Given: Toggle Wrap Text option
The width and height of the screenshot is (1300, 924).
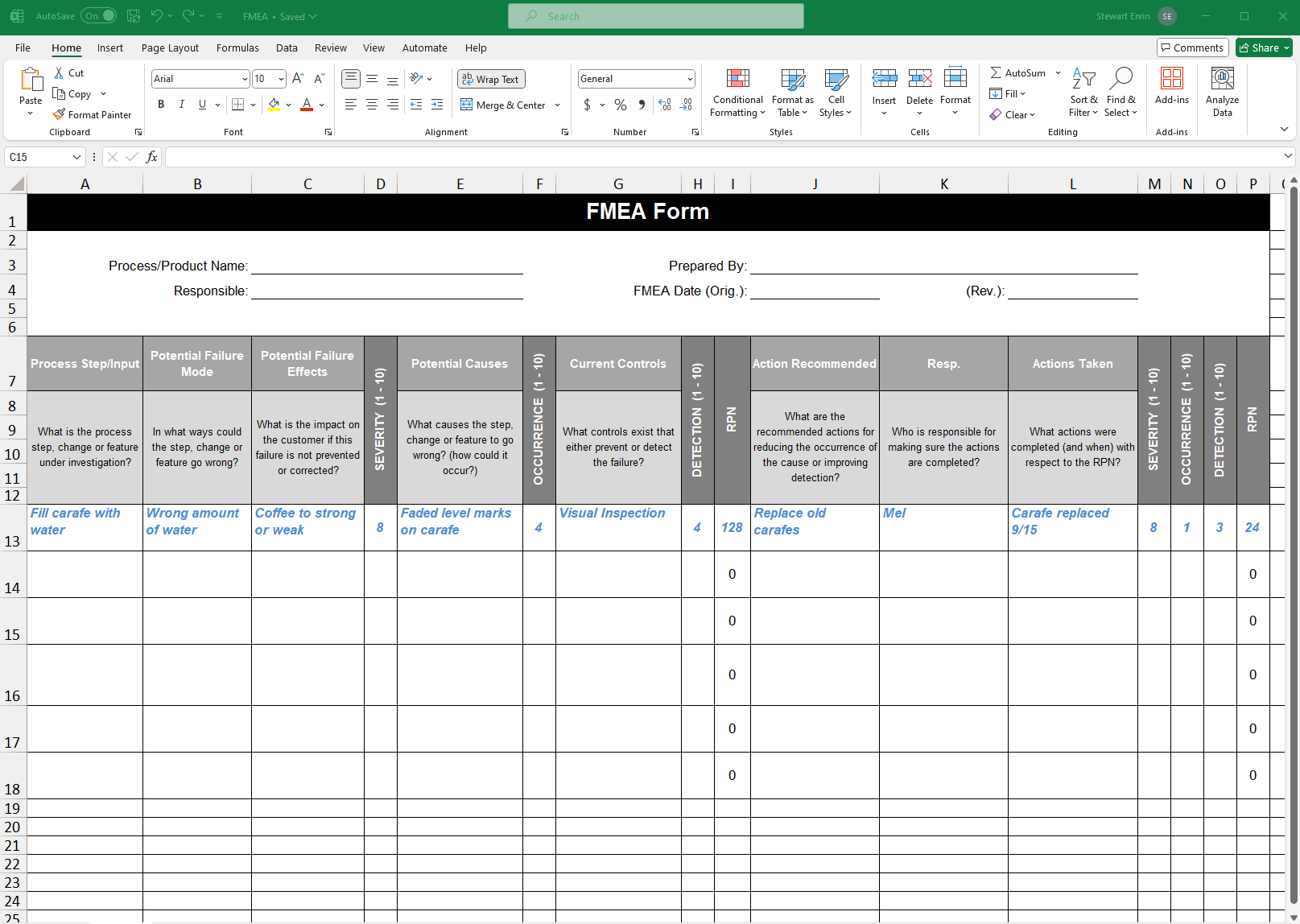Looking at the screenshot, I should (491, 79).
